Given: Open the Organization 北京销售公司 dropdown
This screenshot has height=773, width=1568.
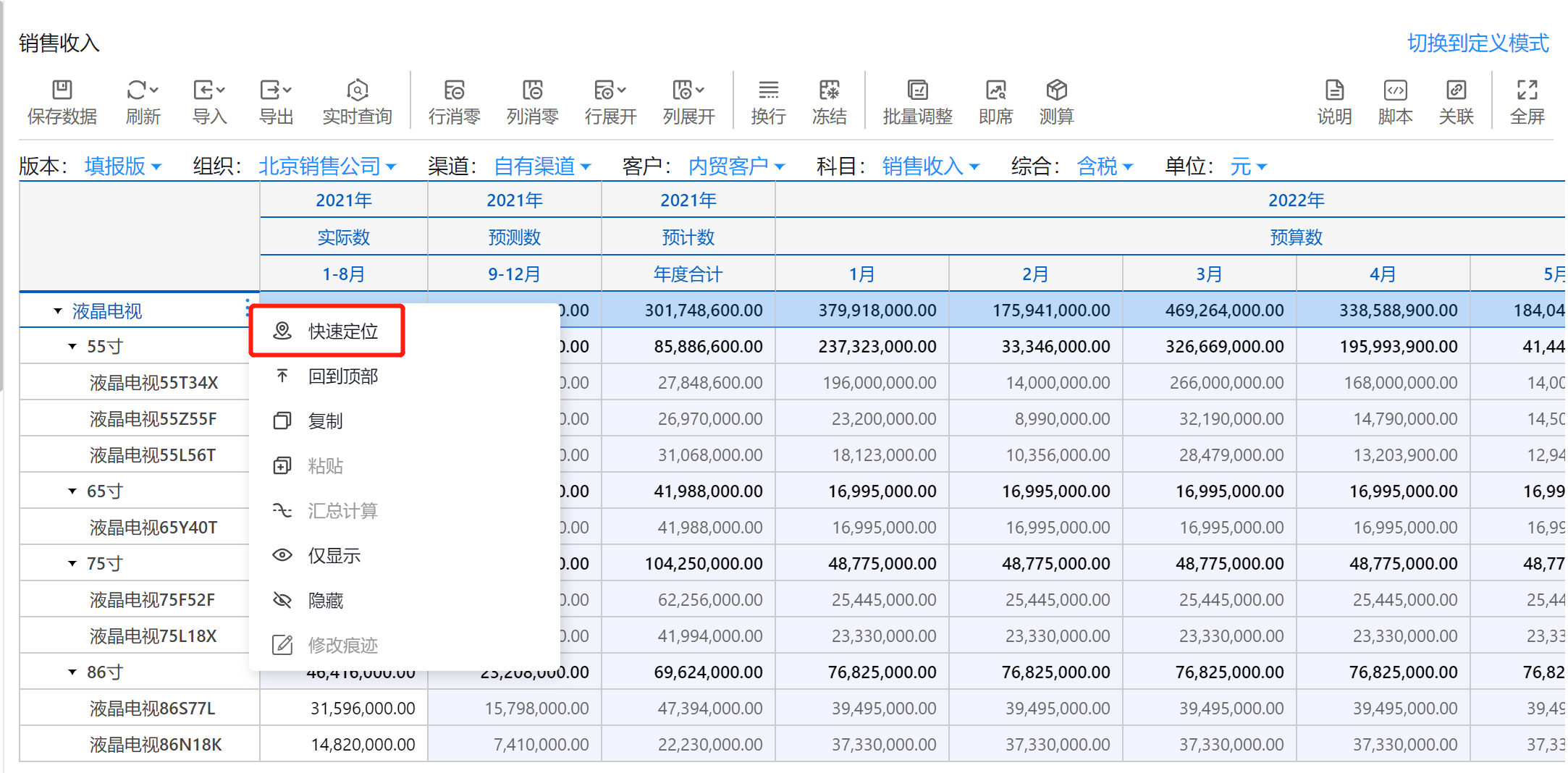Looking at the screenshot, I should coord(327,166).
